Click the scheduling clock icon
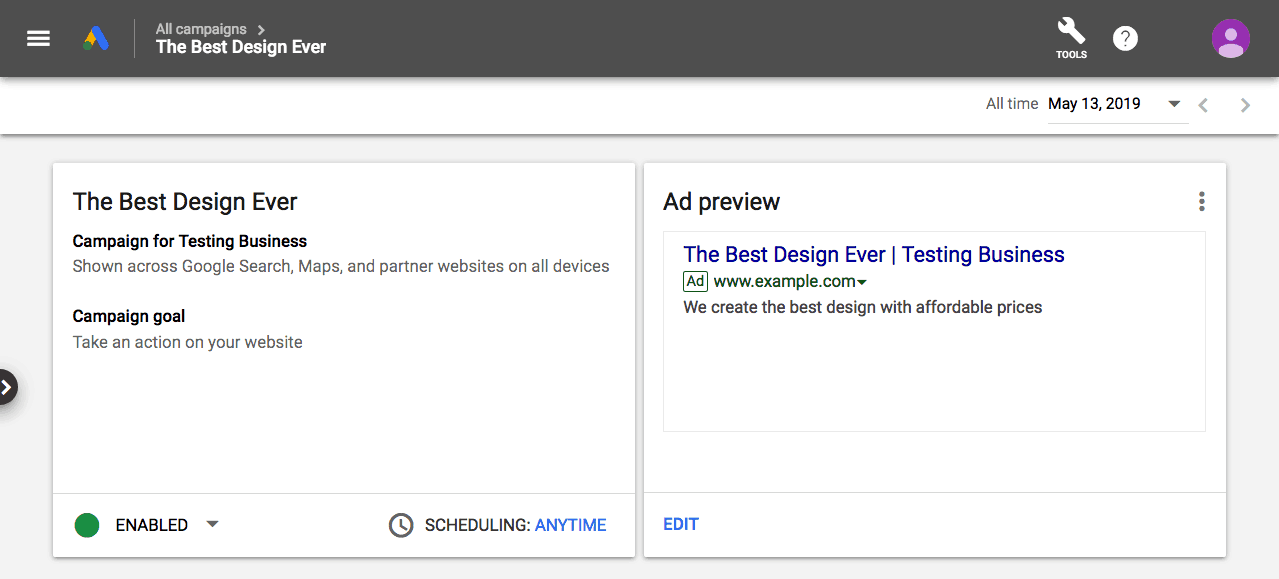 point(401,525)
